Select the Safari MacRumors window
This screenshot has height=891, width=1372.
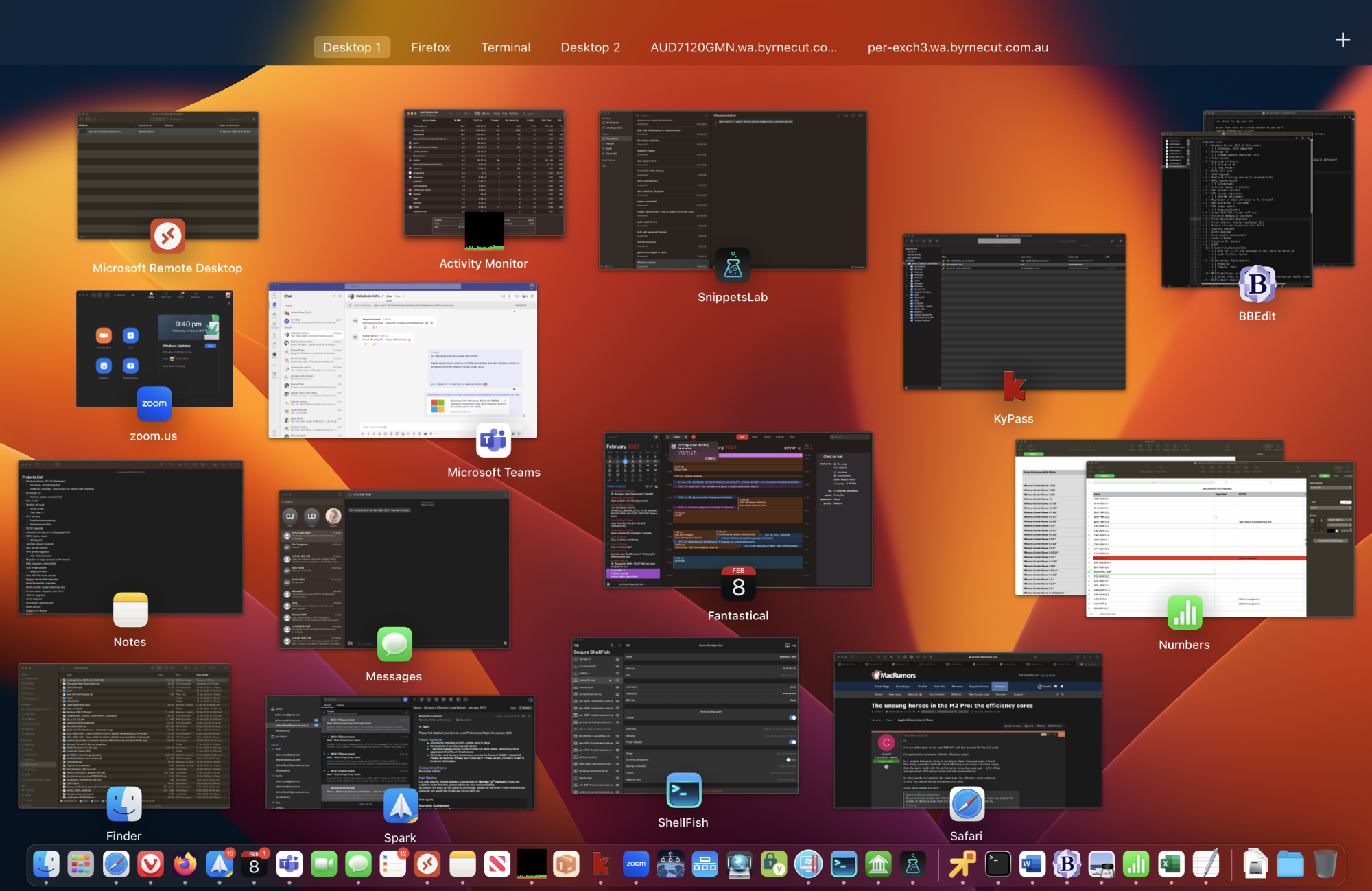pyautogui.click(x=967, y=730)
